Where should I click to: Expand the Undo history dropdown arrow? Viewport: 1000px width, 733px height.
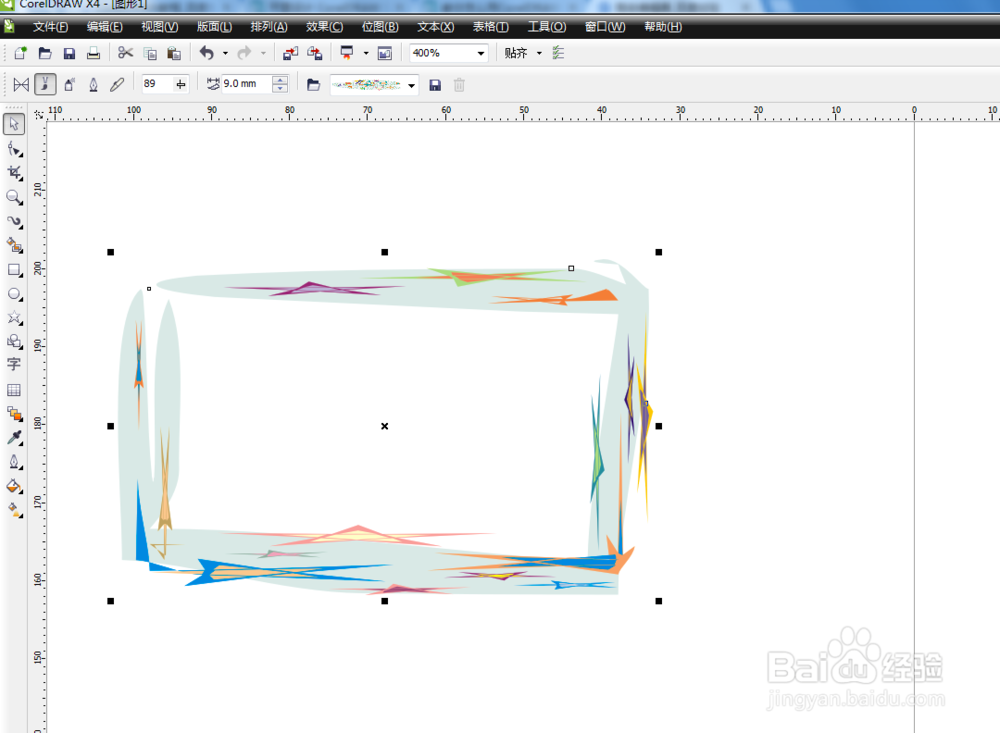click(x=225, y=53)
